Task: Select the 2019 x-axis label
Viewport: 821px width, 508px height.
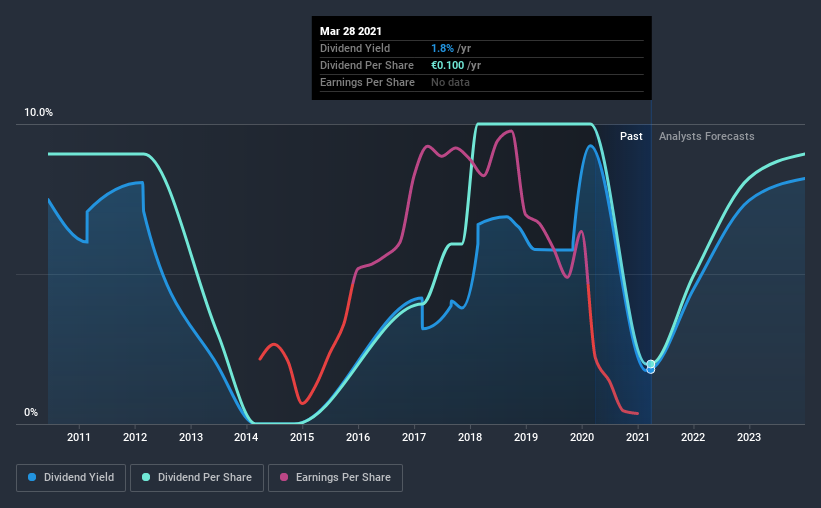Action: [526, 437]
